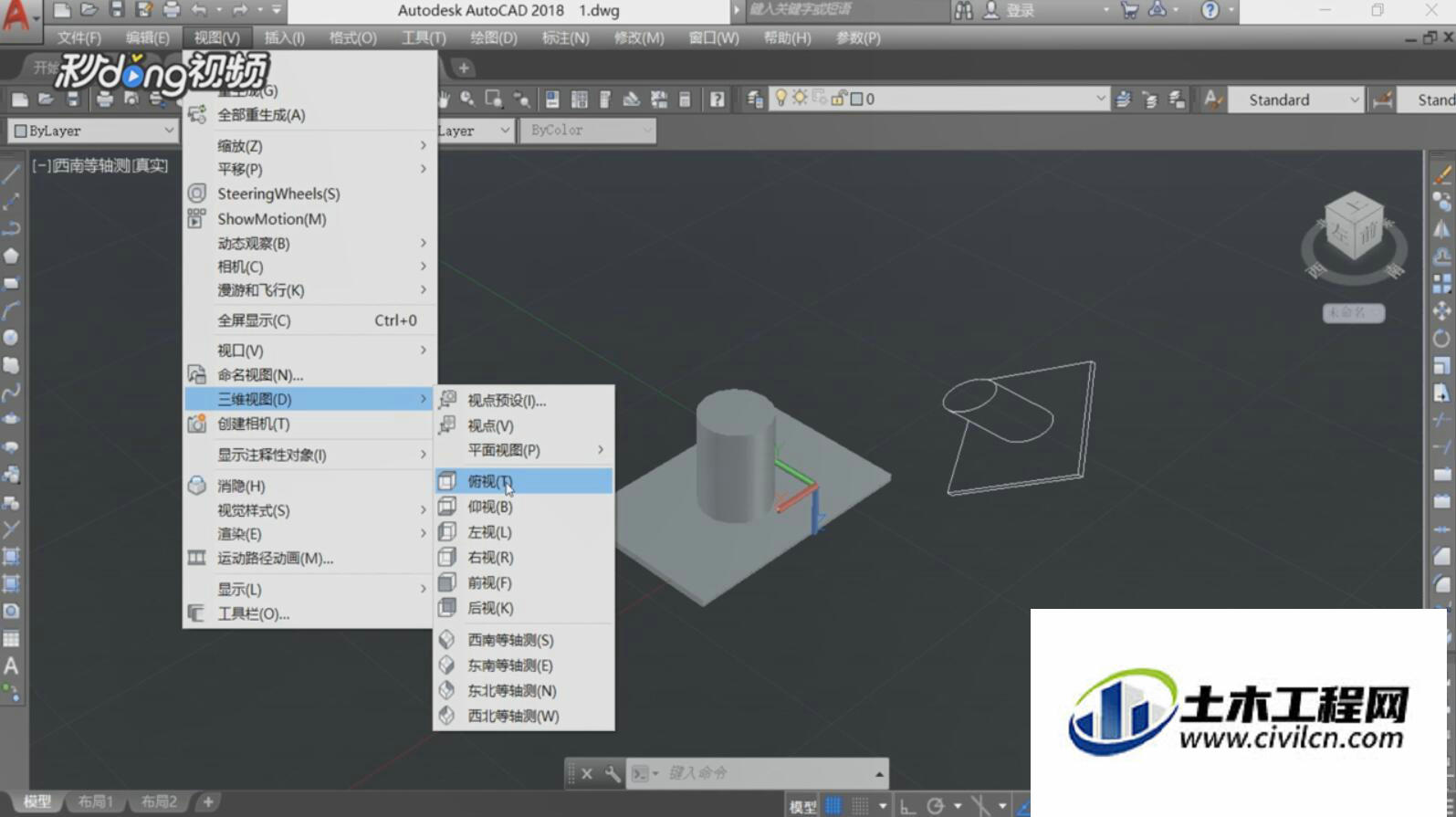Open 工具(T) menu

coord(424,38)
